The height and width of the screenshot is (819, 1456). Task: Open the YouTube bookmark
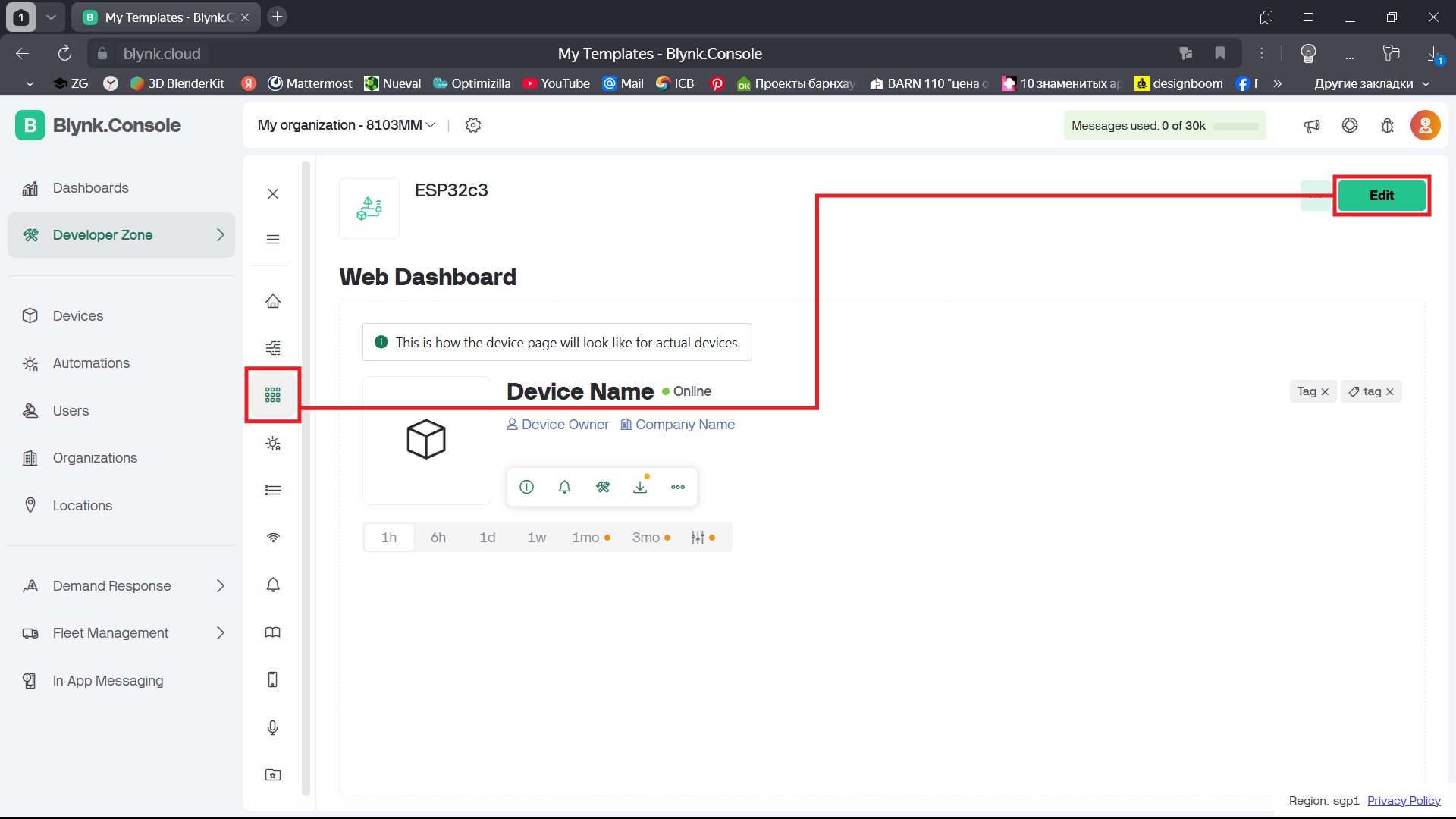[x=557, y=83]
